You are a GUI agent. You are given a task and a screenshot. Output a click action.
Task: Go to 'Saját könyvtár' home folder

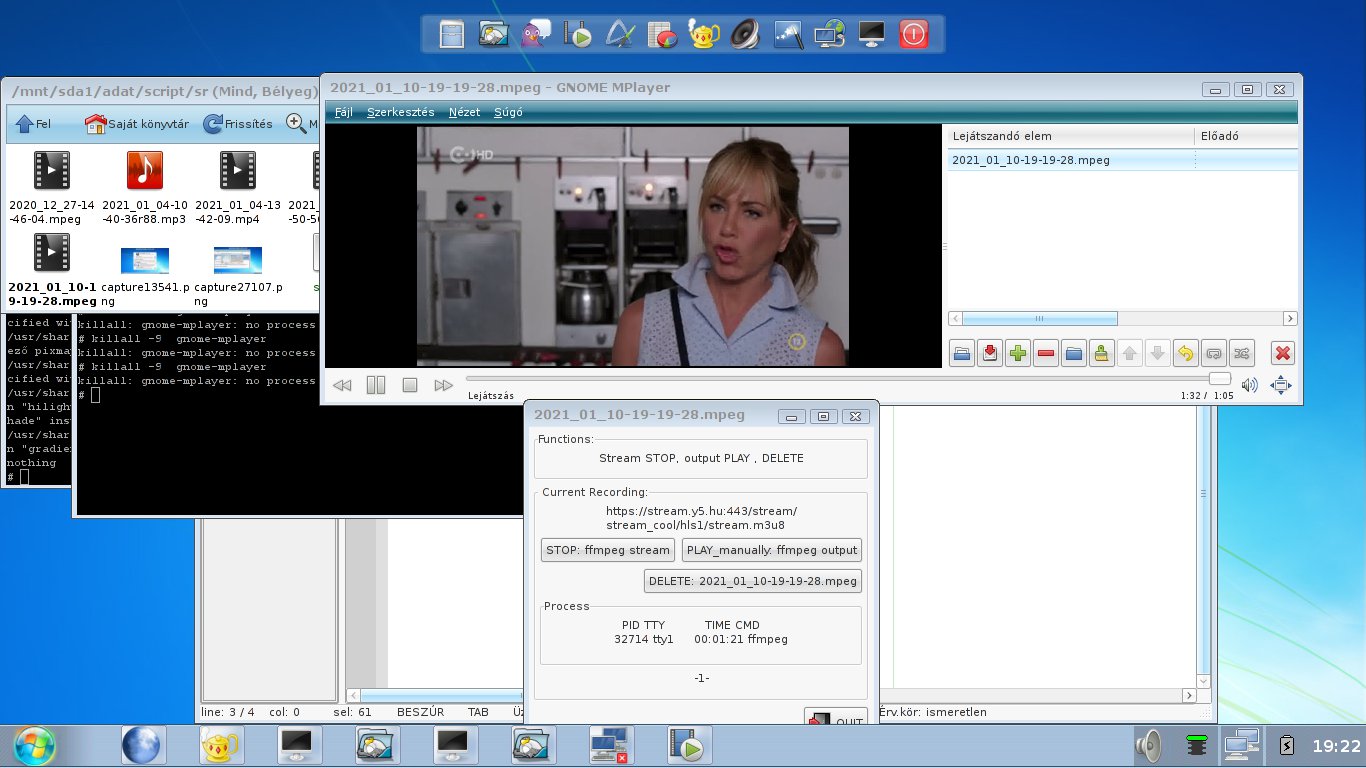click(136, 124)
